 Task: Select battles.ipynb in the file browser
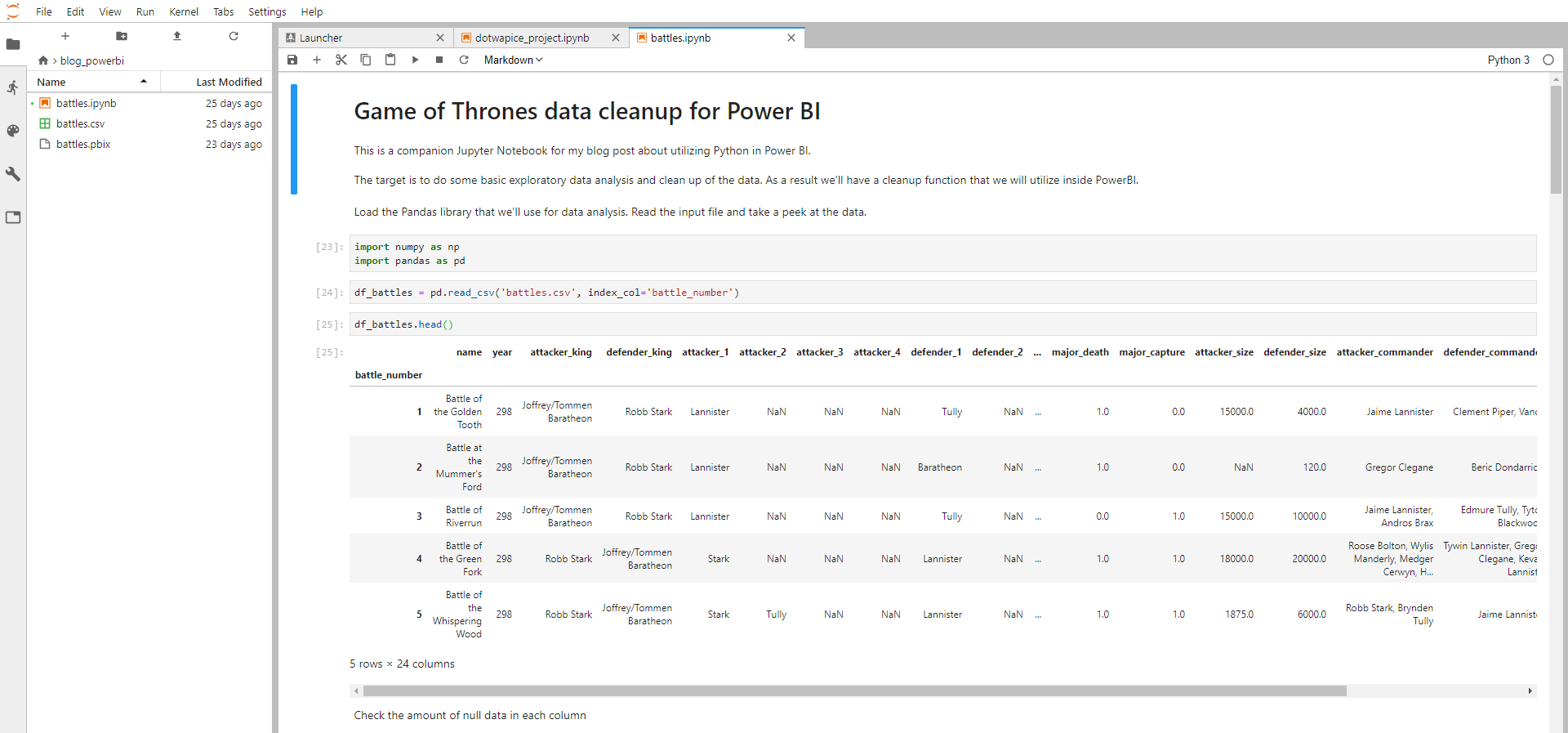coord(149,104)
